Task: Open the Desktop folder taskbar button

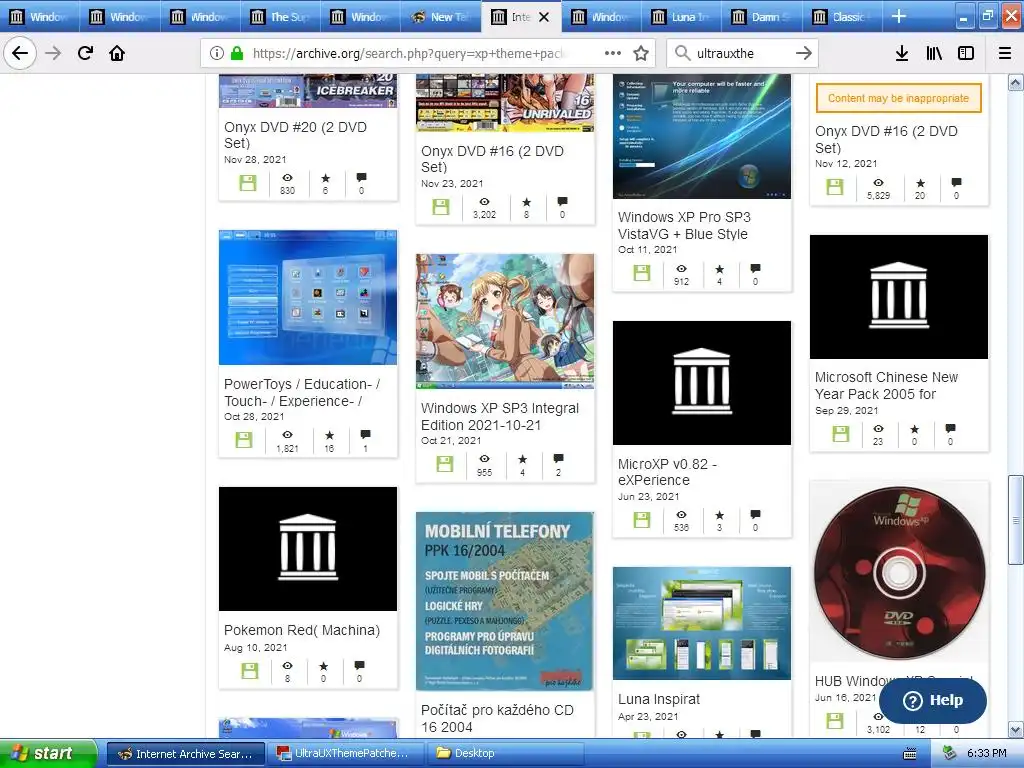Action: [x=504, y=754]
